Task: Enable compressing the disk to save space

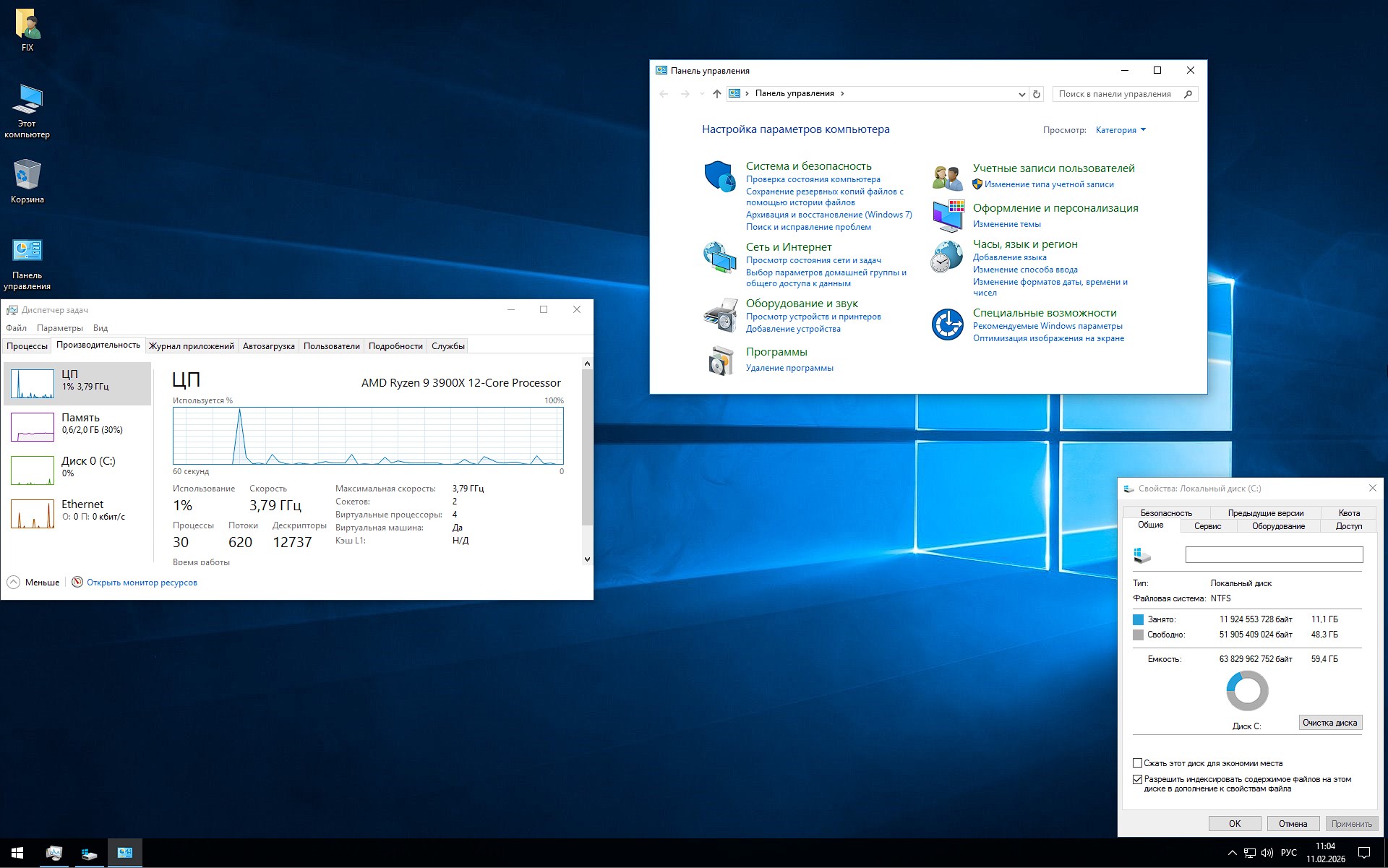Action: point(1137,762)
